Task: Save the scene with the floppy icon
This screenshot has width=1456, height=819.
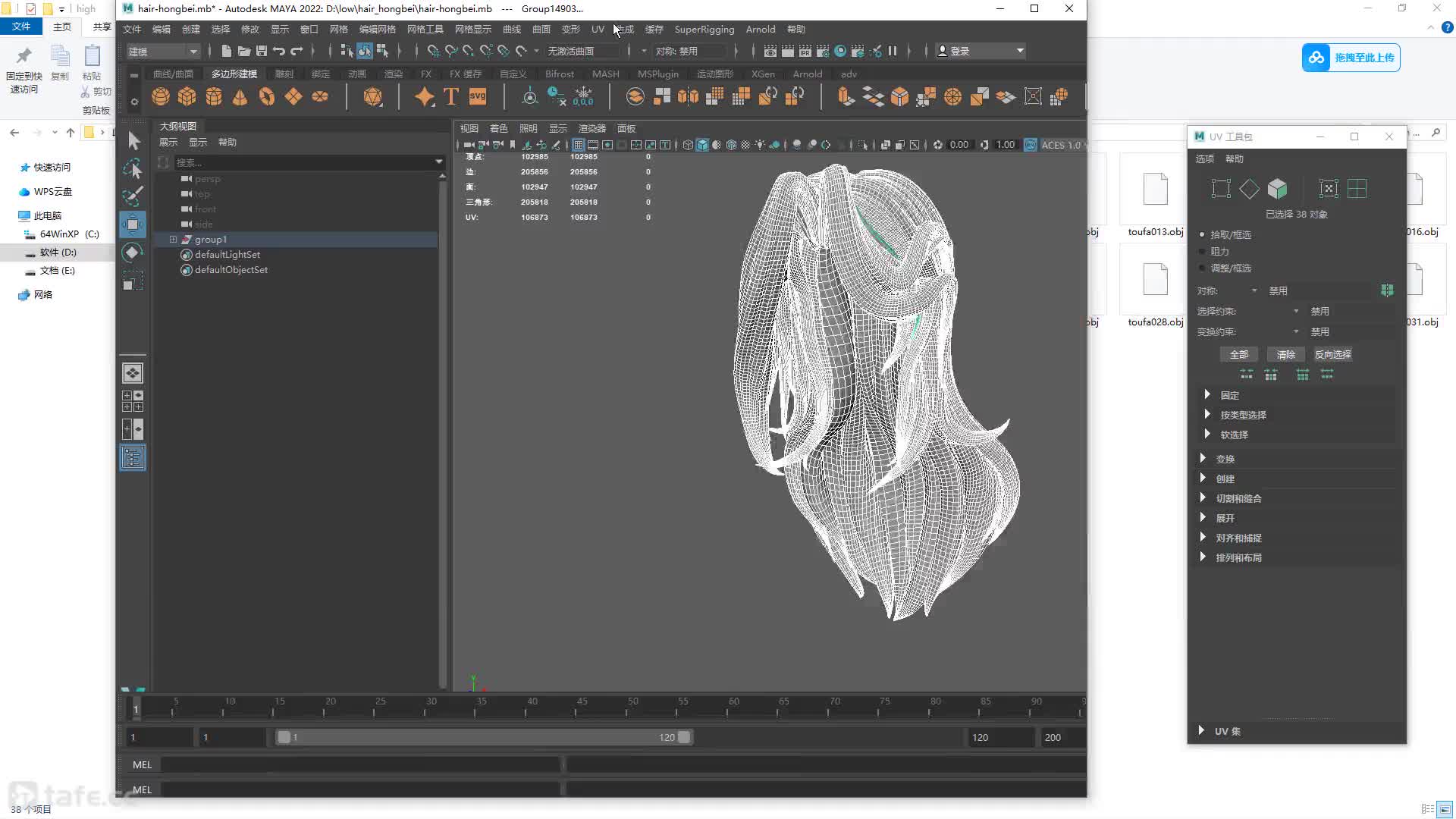Action: (262, 51)
